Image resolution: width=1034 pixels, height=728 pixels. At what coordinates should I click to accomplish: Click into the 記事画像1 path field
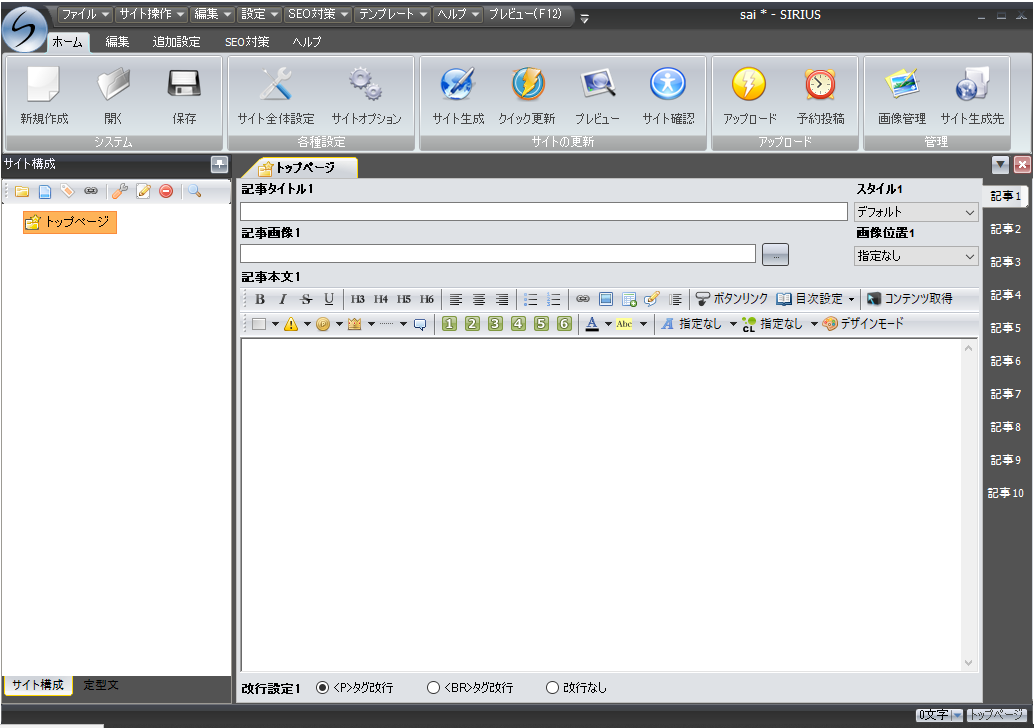[x=498, y=254]
